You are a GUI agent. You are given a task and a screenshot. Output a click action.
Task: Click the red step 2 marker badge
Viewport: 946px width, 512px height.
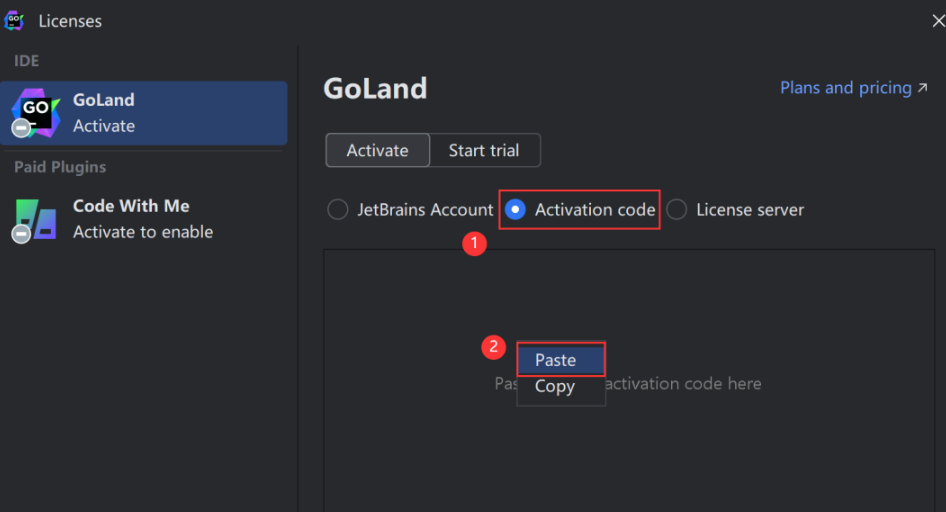(494, 347)
